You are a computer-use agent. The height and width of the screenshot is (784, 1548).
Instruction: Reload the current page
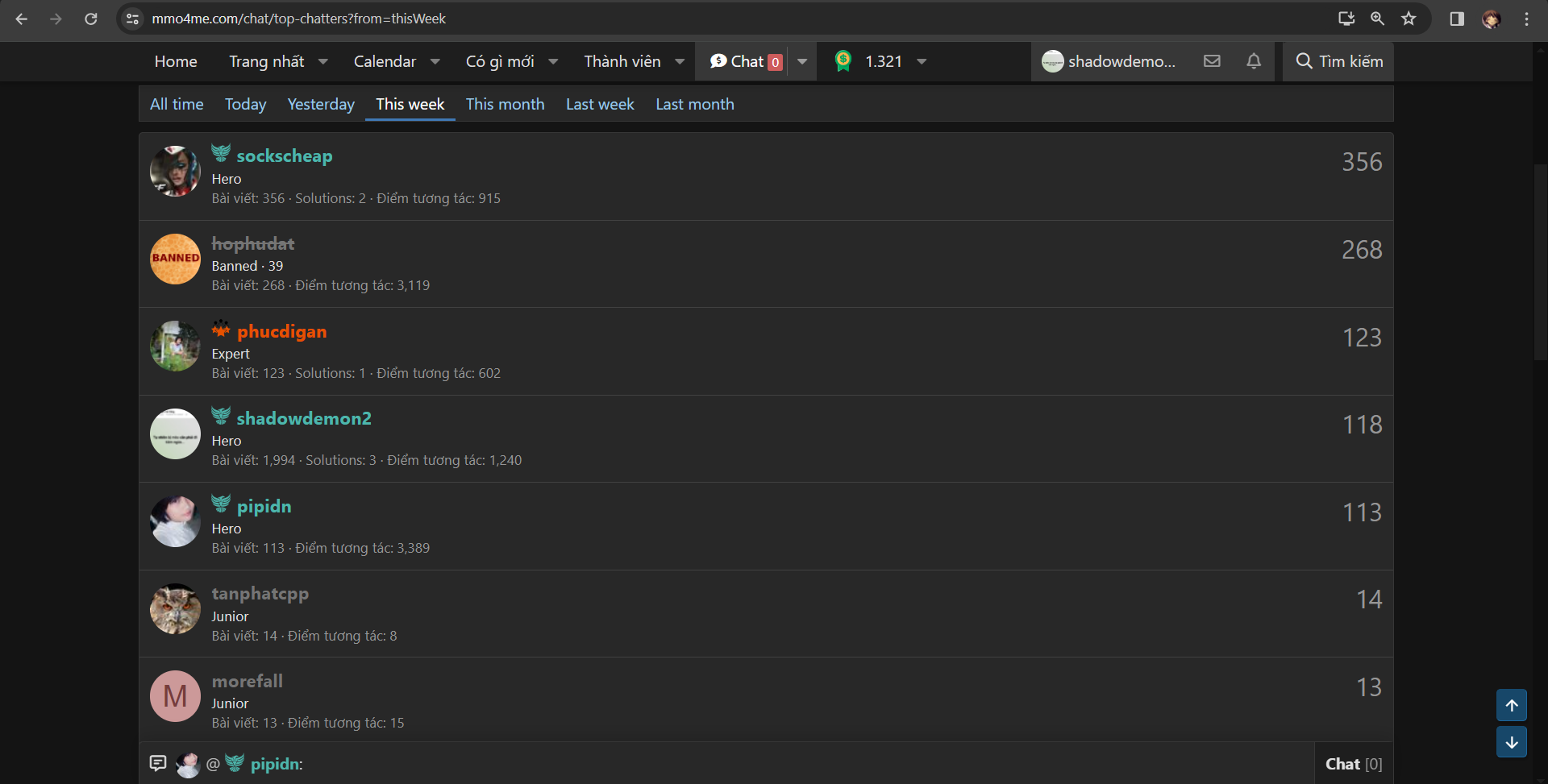point(91,19)
